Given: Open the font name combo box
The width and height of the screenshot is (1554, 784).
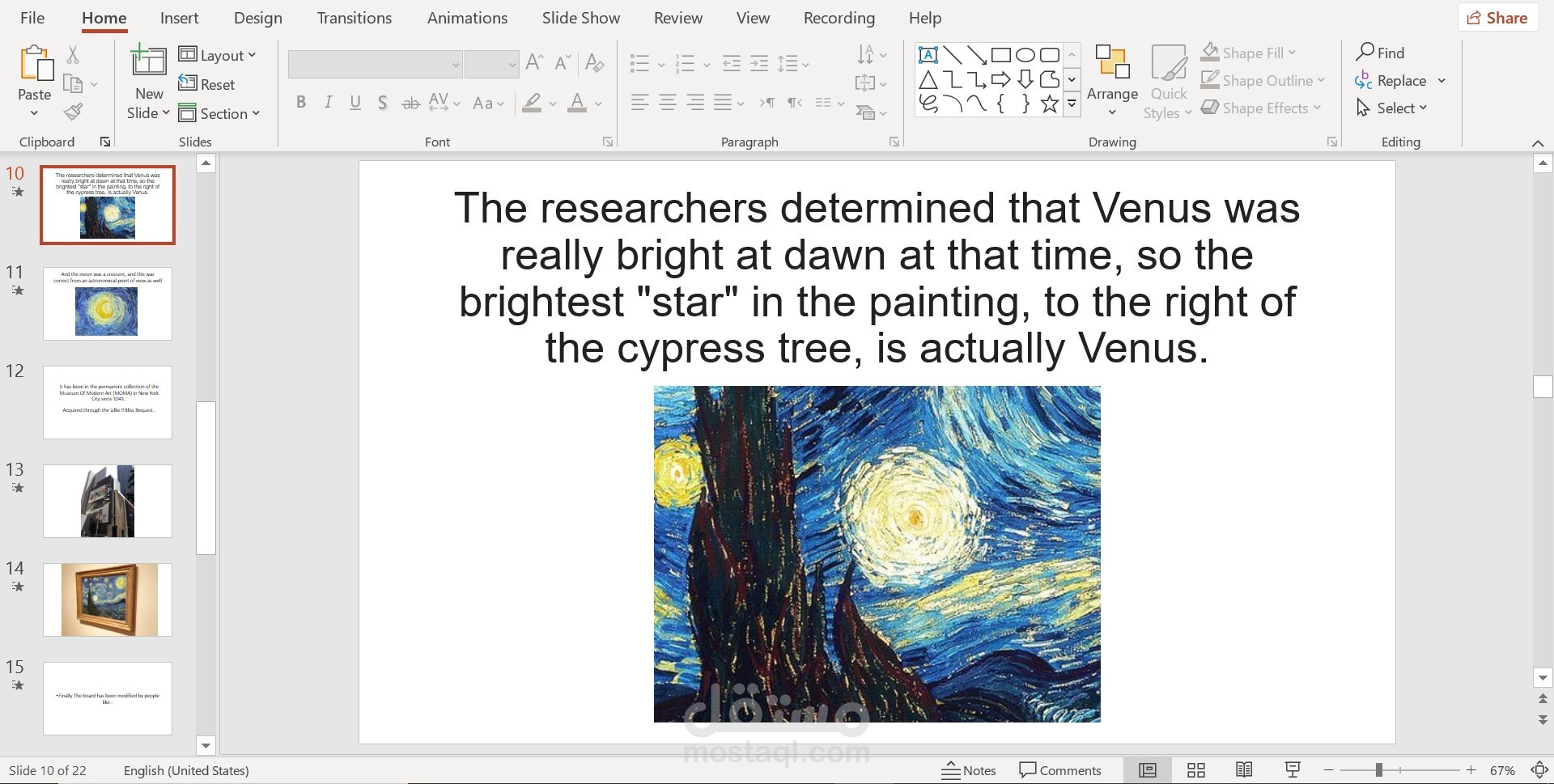Looking at the screenshot, I should (x=375, y=64).
